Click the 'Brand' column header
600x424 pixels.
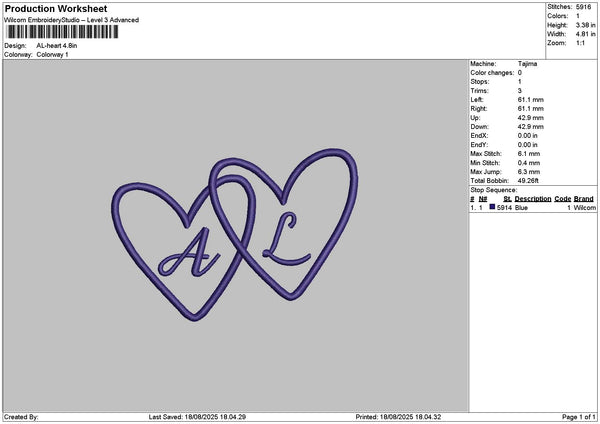click(x=584, y=199)
